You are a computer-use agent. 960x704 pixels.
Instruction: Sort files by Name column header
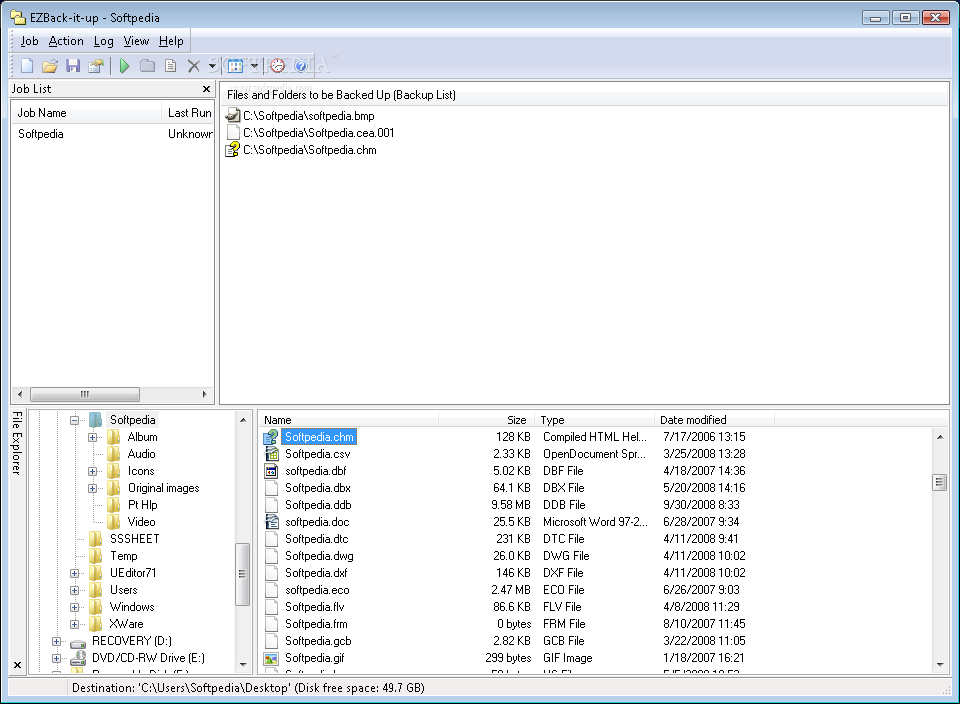coord(348,420)
